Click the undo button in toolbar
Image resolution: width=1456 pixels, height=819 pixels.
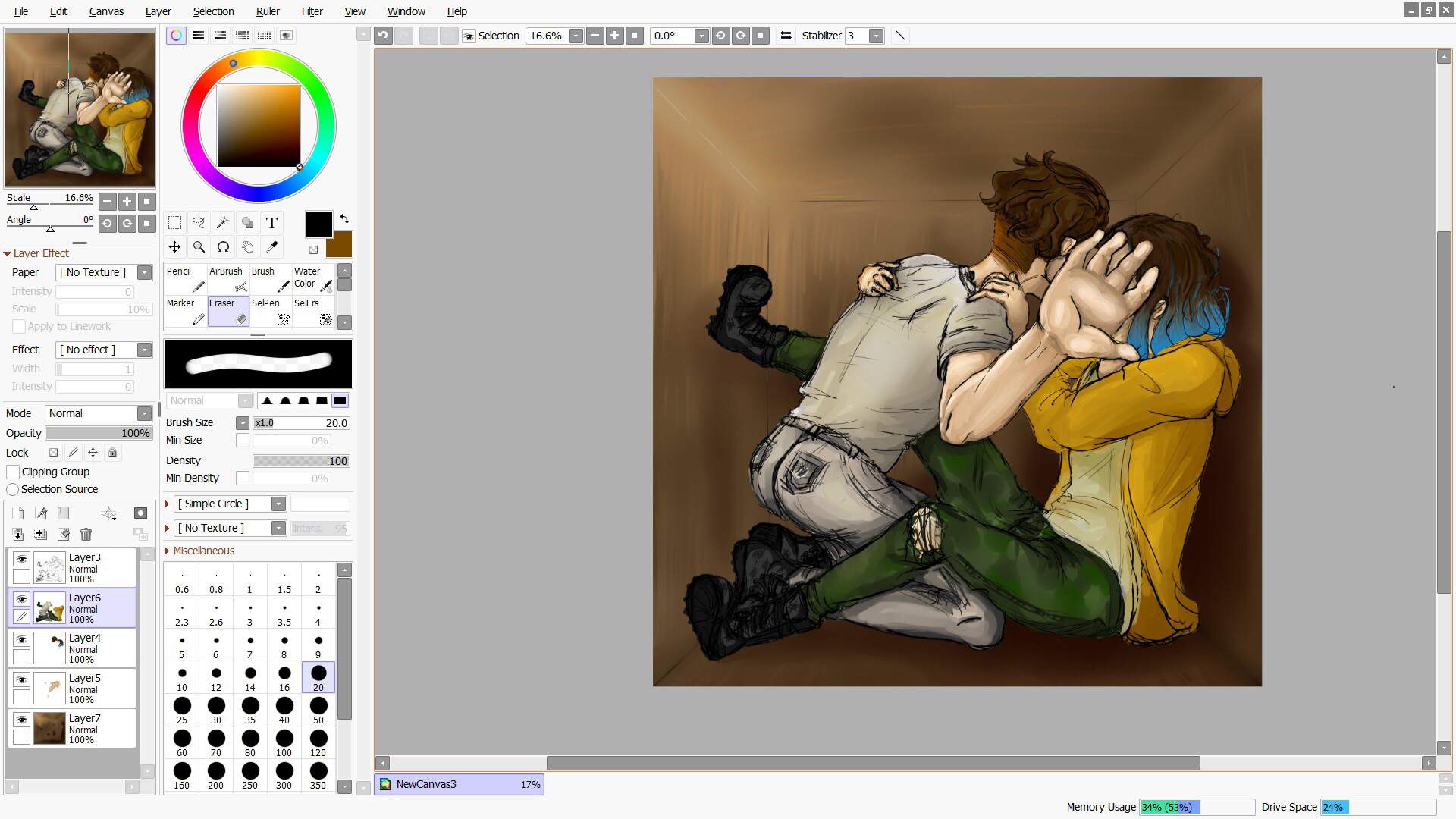click(383, 36)
